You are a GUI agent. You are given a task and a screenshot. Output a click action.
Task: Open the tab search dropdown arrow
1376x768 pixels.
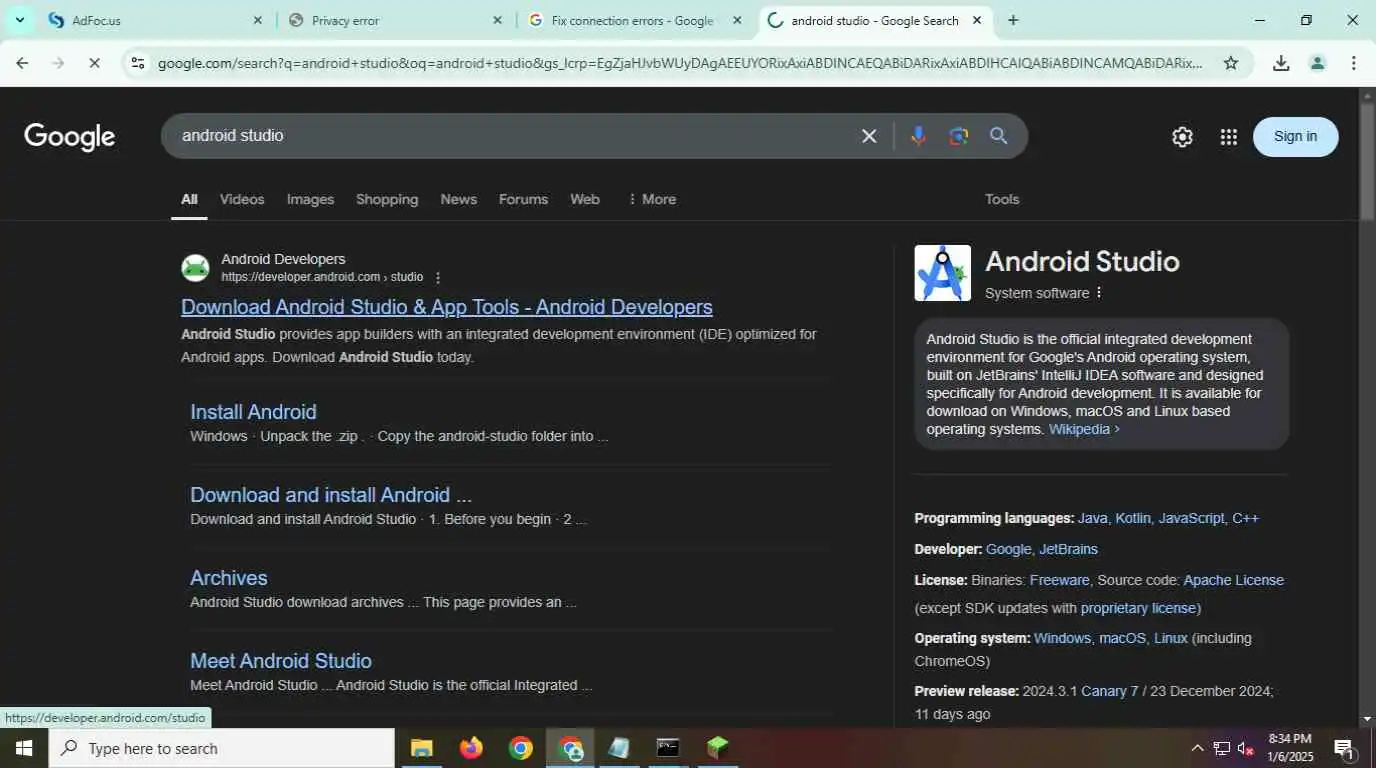click(19, 20)
